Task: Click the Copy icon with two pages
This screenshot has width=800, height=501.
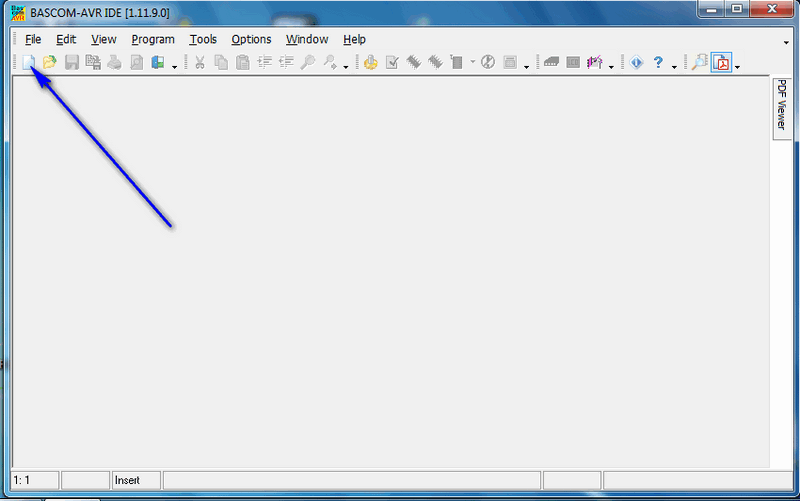Action: 221,63
